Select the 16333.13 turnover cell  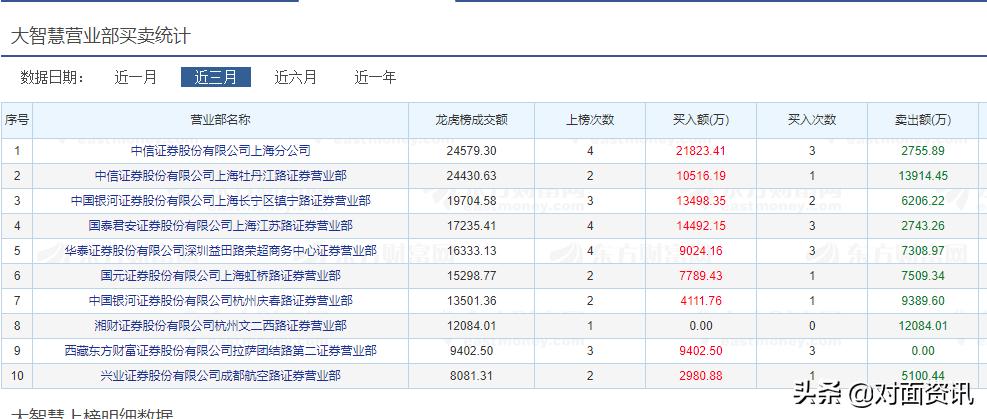[471, 251]
